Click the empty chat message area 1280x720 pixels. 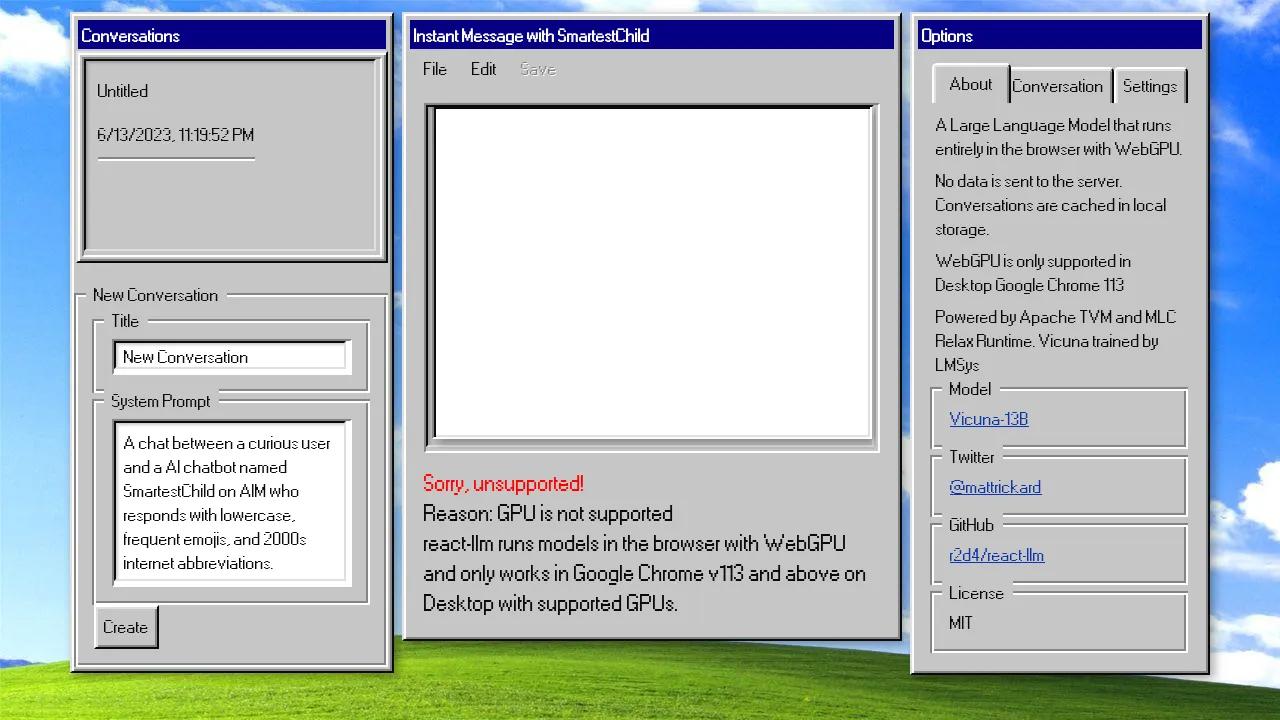click(652, 272)
